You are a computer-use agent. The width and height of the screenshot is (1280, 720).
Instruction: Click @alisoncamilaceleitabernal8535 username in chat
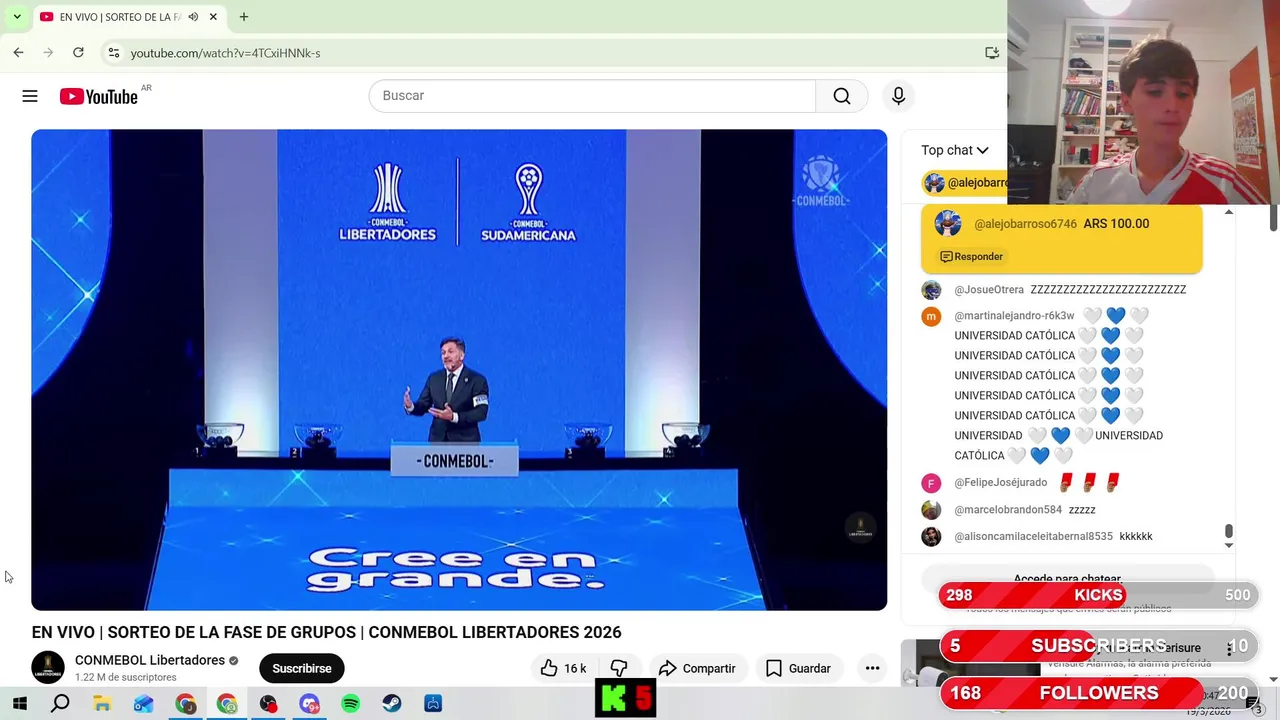point(1033,537)
